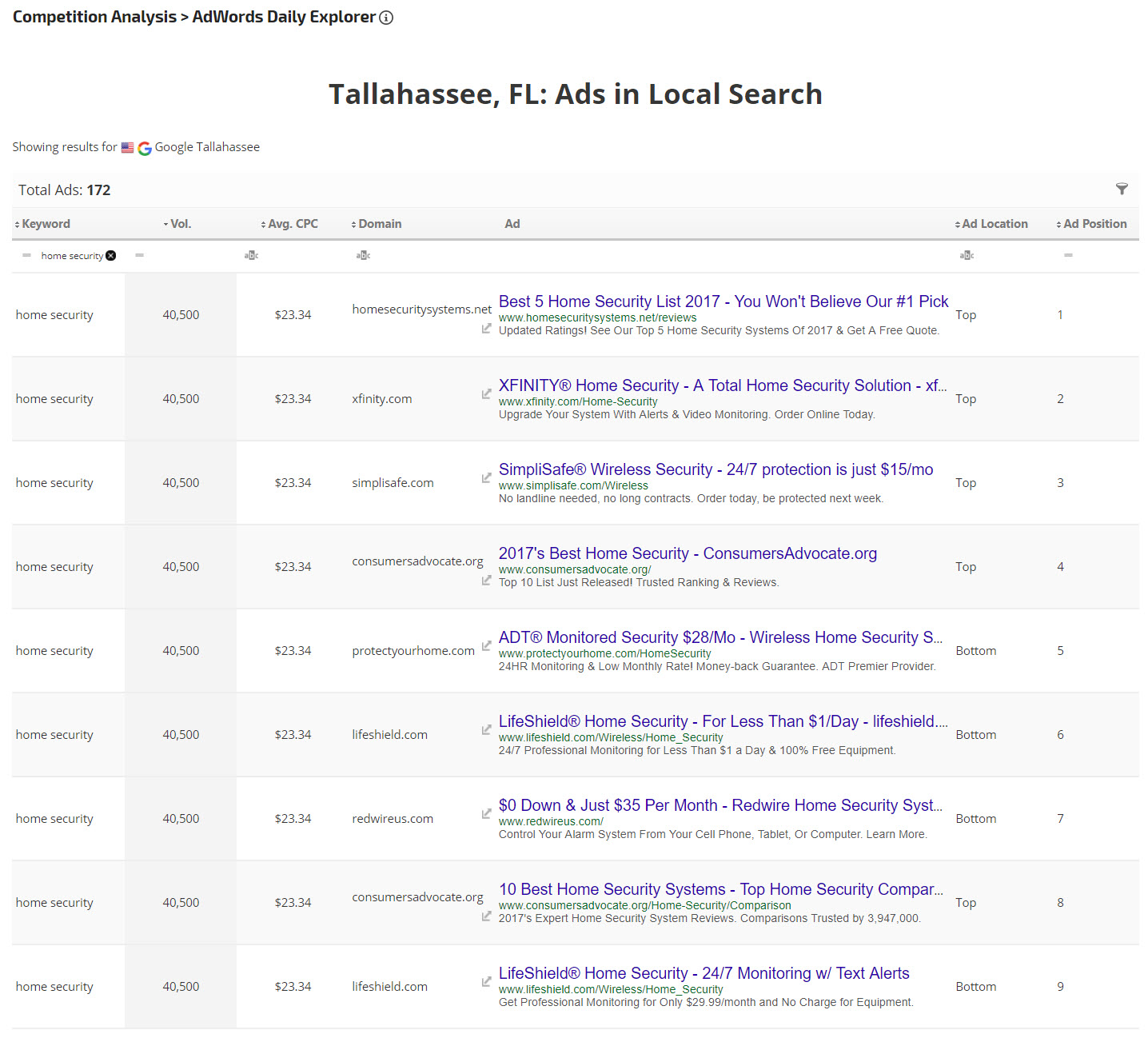
Task: Sort table by Vol. column header
Action: 180,224
